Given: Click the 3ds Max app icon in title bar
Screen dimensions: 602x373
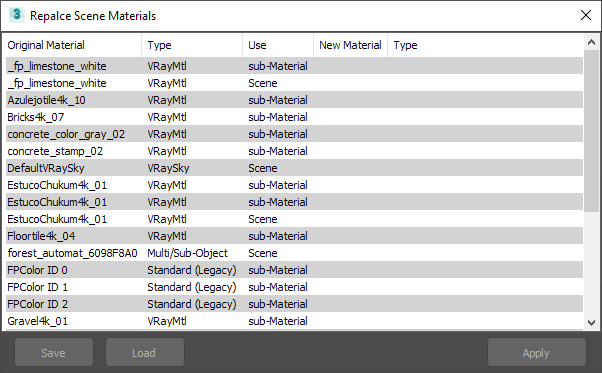Looking at the screenshot, I should click(x=17, y=15).
